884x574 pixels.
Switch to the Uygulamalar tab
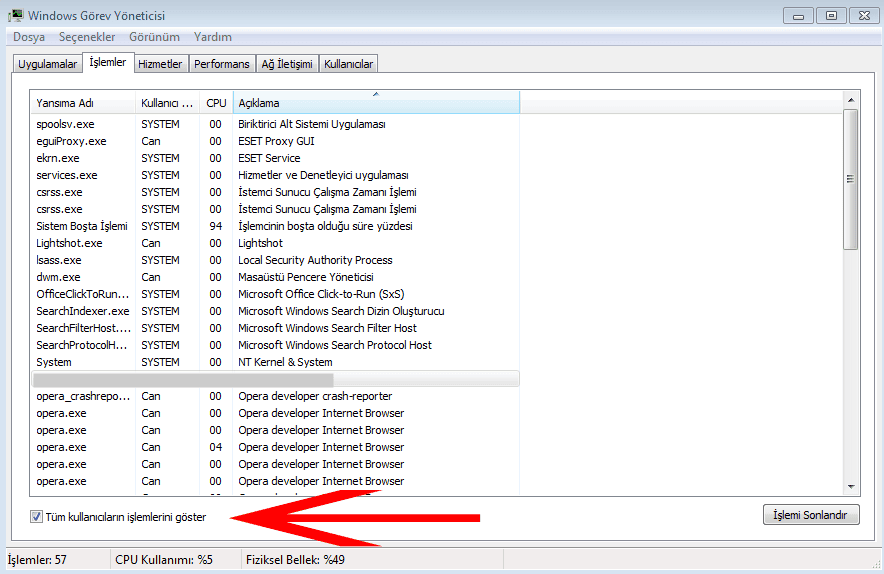tap(47, 64)
